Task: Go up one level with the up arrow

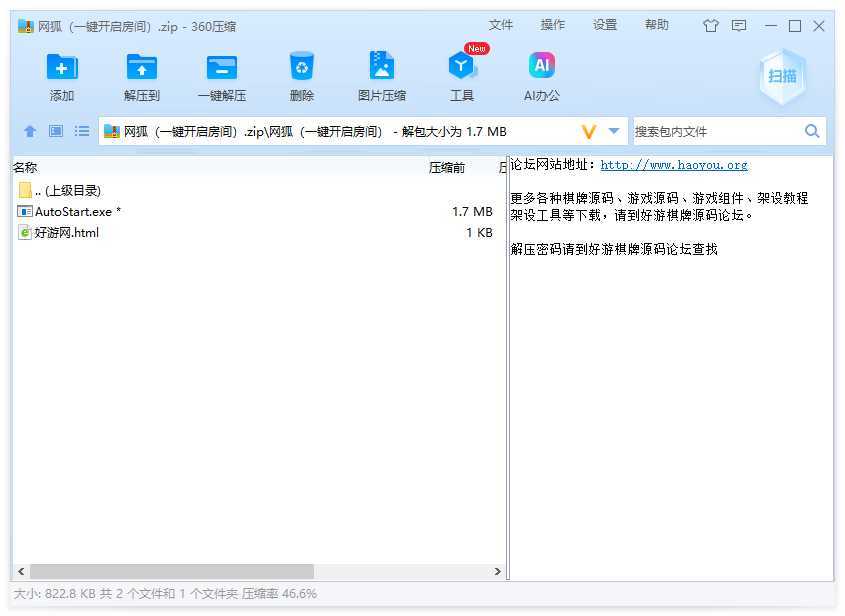Action: click(x=30, y=131)
